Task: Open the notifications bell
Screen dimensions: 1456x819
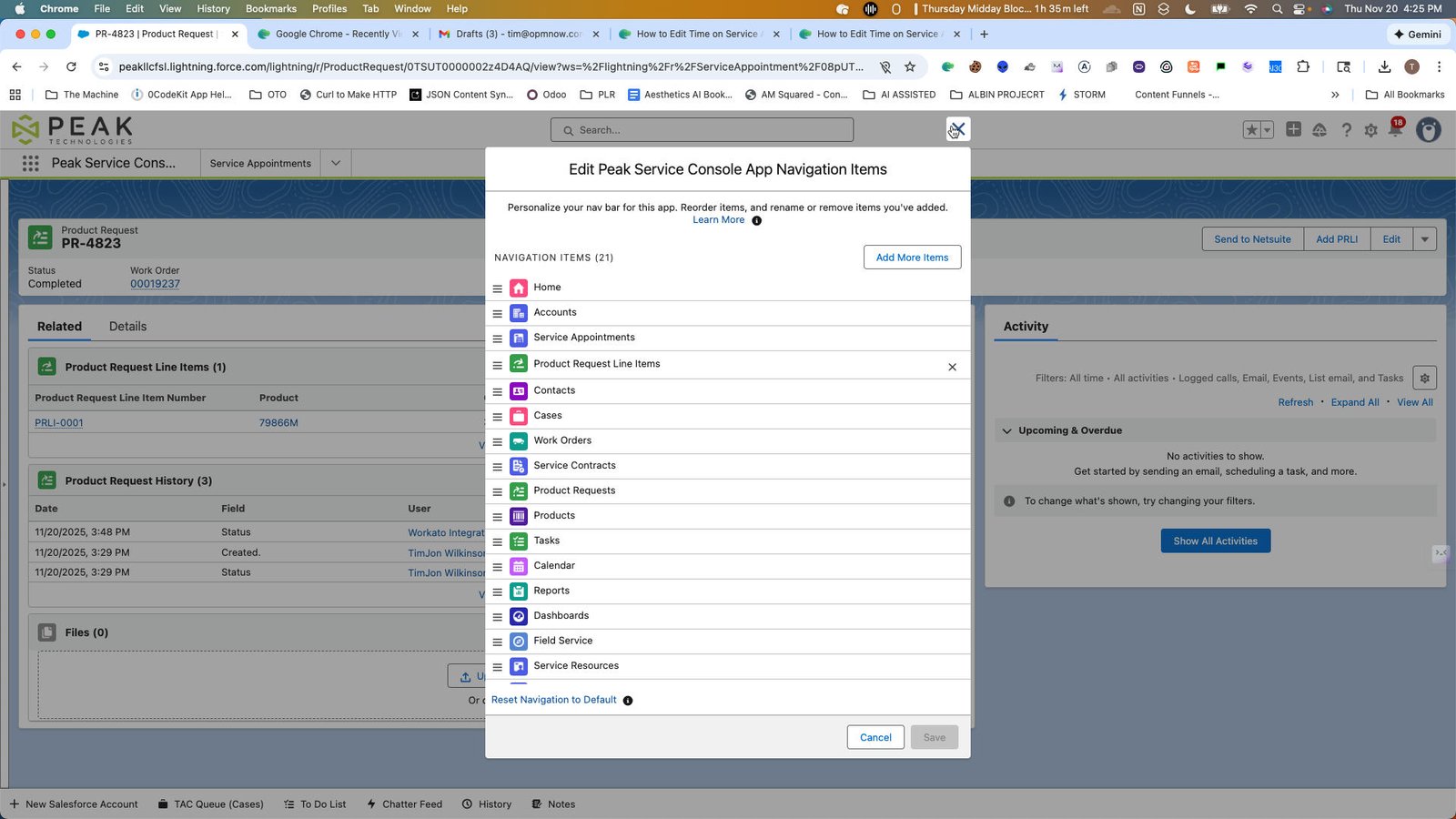Action: (1395, 130)
